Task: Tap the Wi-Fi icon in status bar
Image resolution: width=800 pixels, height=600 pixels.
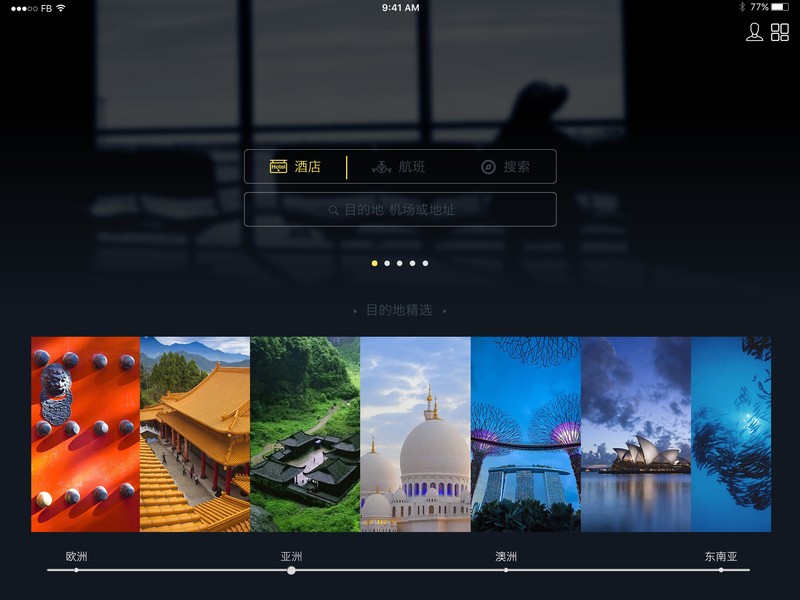Action: click(61, 8)
